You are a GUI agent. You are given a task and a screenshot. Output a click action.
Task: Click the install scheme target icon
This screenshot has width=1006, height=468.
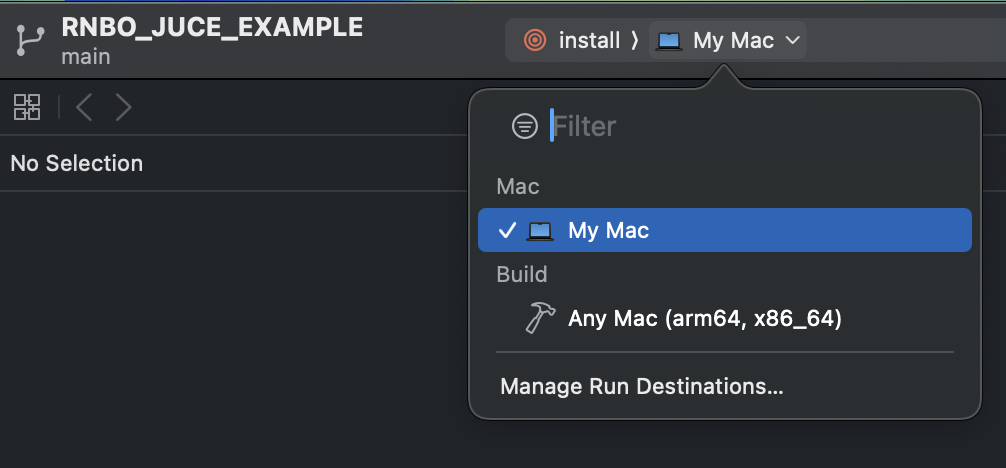coord(535,40)
